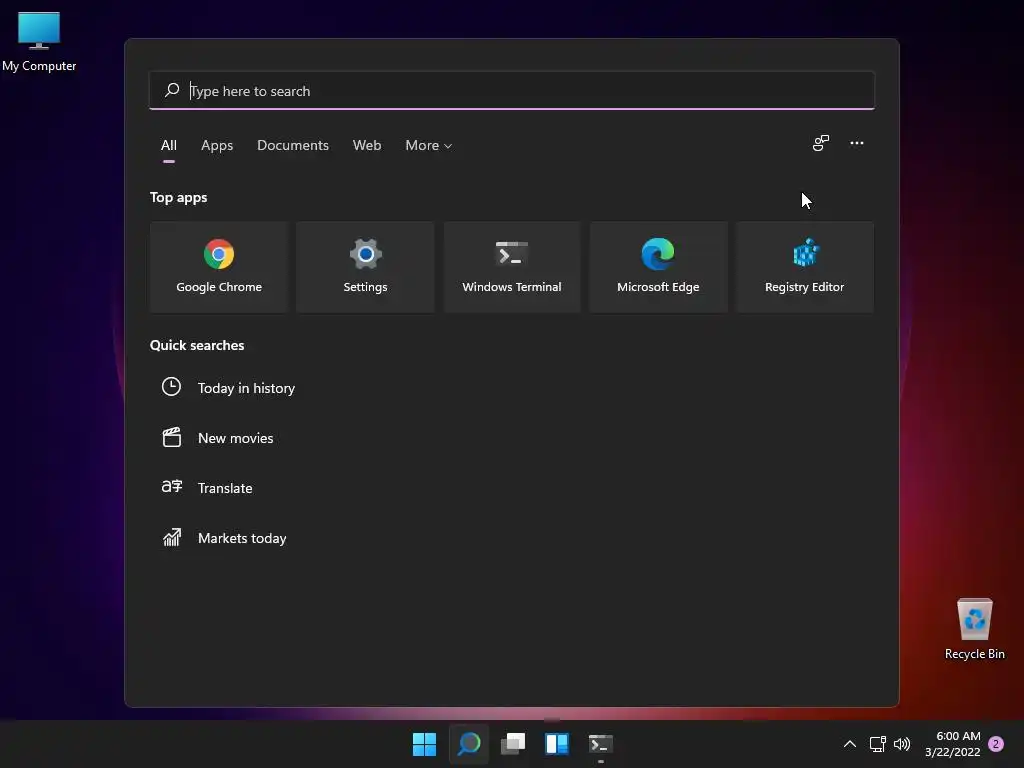Launch Microsoft Edge tile

click(658, 266)
